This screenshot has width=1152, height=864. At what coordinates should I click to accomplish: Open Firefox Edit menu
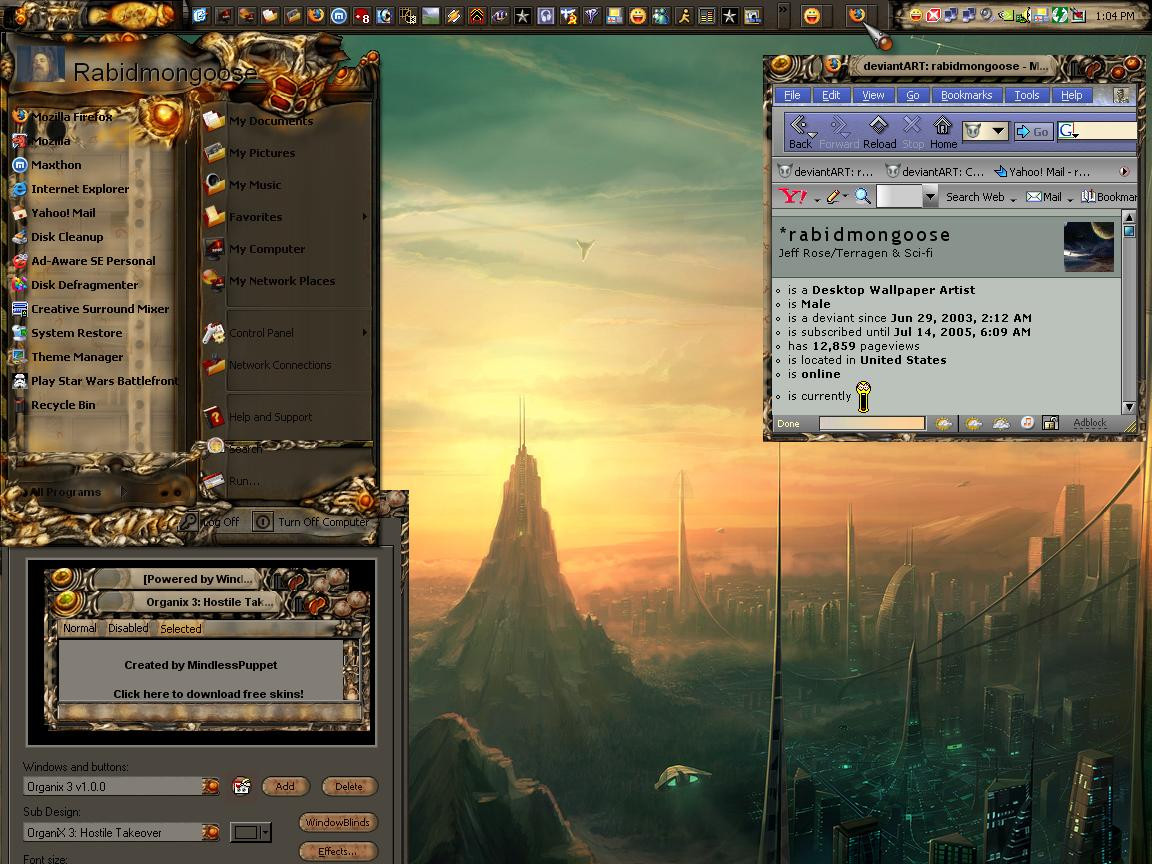(x=831, y=95)
